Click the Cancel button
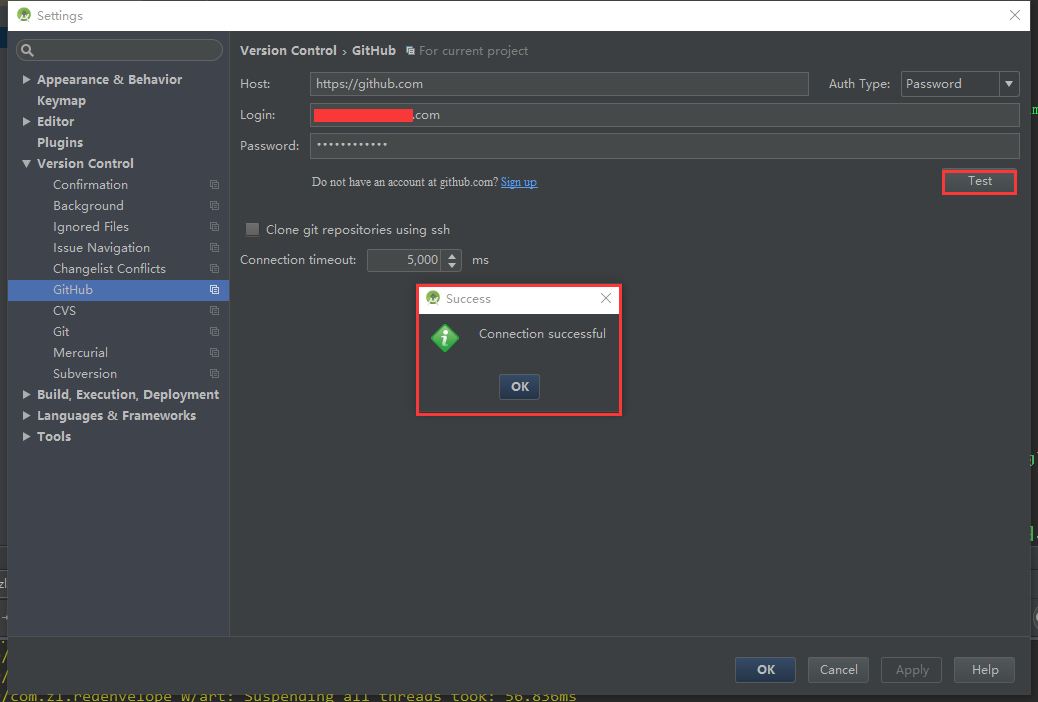This screenshot has width=1038, height=702. click(839, 670)
